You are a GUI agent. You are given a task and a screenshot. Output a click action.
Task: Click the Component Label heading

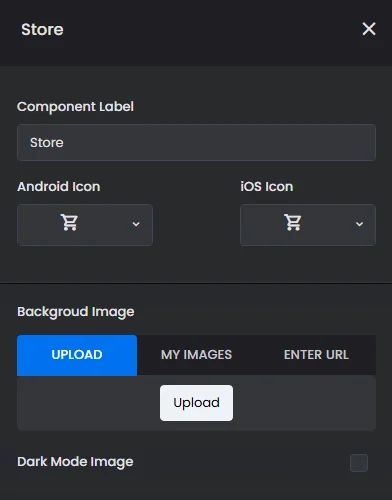click(x=75, y=107)
